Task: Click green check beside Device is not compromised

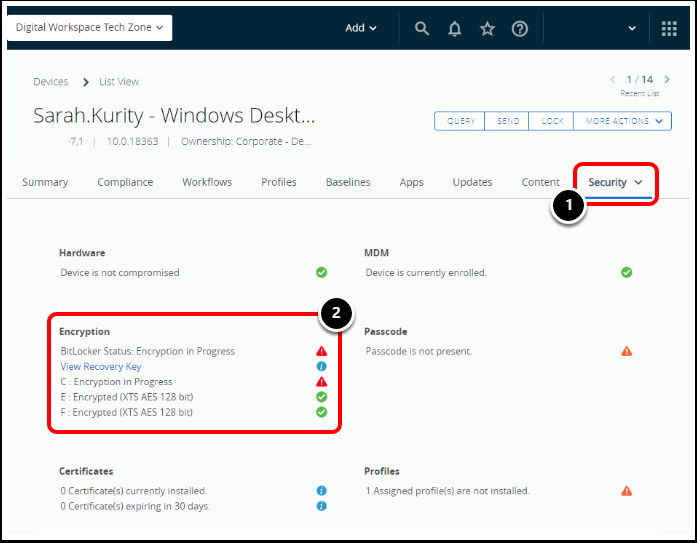Action: [322, 272]
